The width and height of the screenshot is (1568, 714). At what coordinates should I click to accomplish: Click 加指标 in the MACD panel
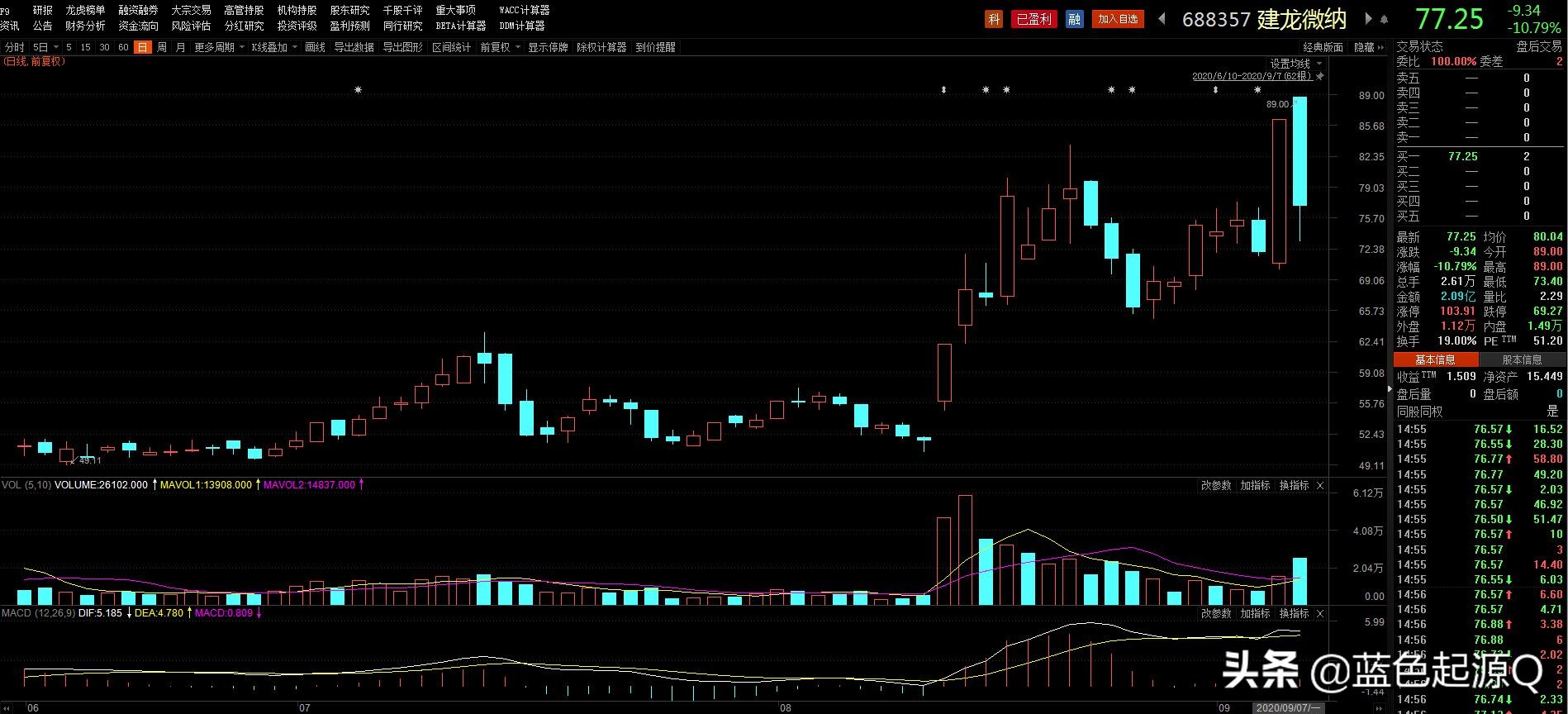[x=1255, y=614]
